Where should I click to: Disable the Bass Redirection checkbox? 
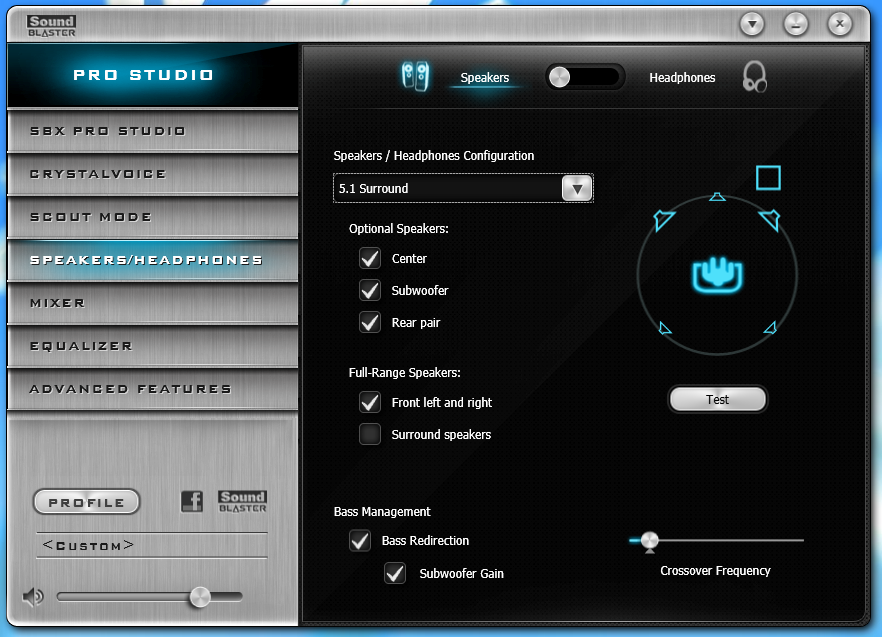pos(360,541)
